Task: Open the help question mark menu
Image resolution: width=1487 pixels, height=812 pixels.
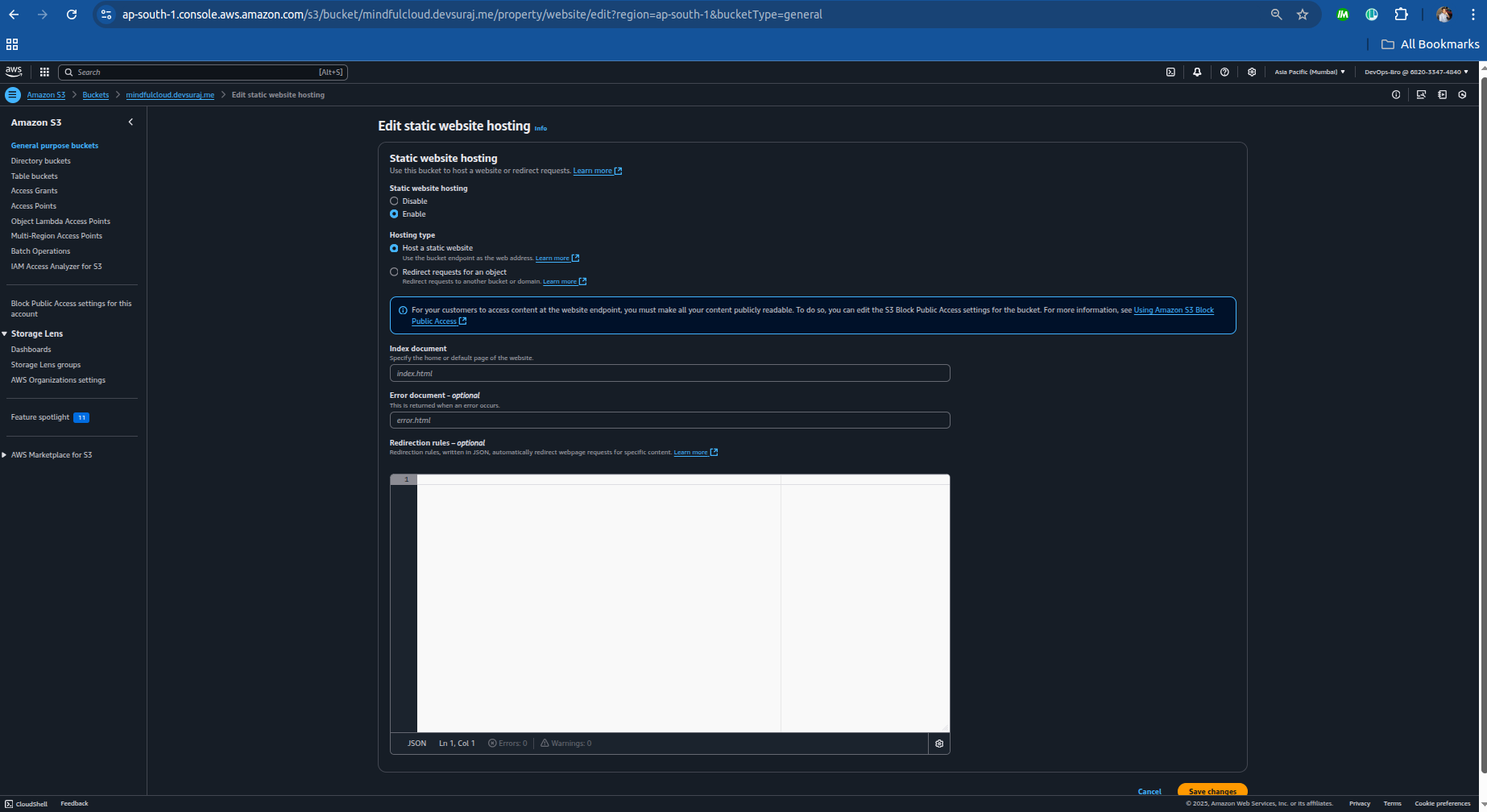Action: pyautogui.click(x=1224, y=72)
